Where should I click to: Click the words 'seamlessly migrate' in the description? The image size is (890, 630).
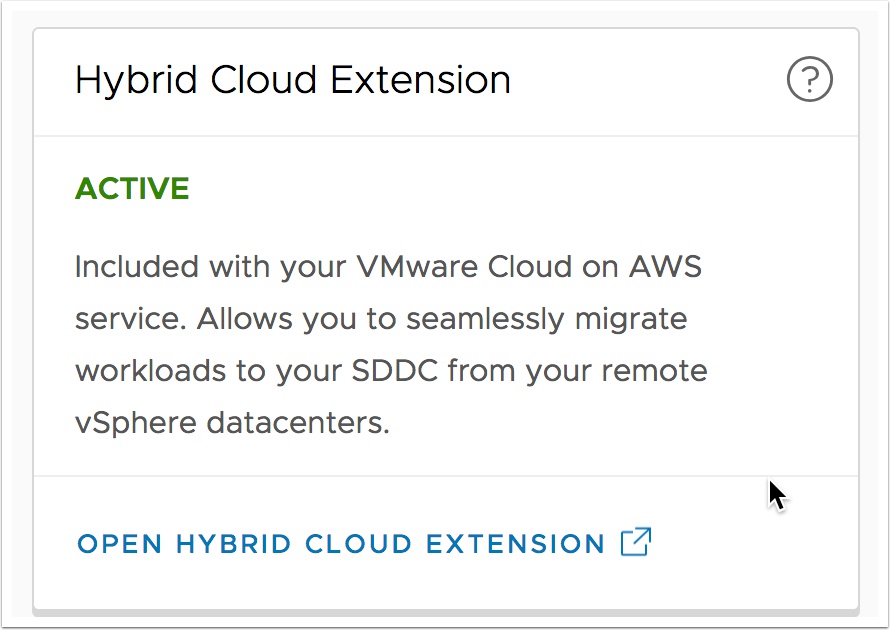(x=547, y=319)
